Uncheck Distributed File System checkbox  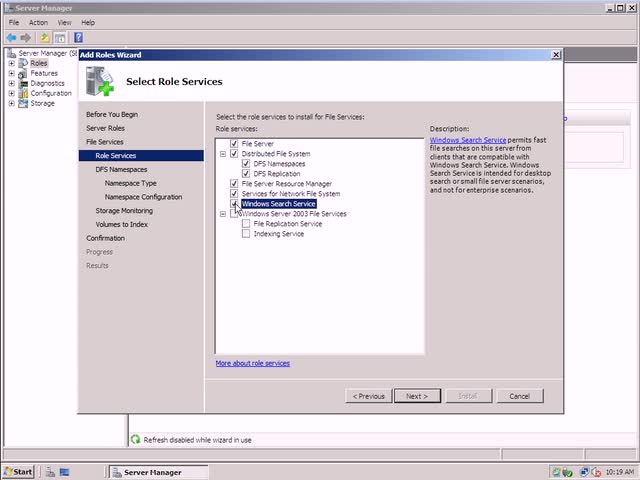coord(234,153)
